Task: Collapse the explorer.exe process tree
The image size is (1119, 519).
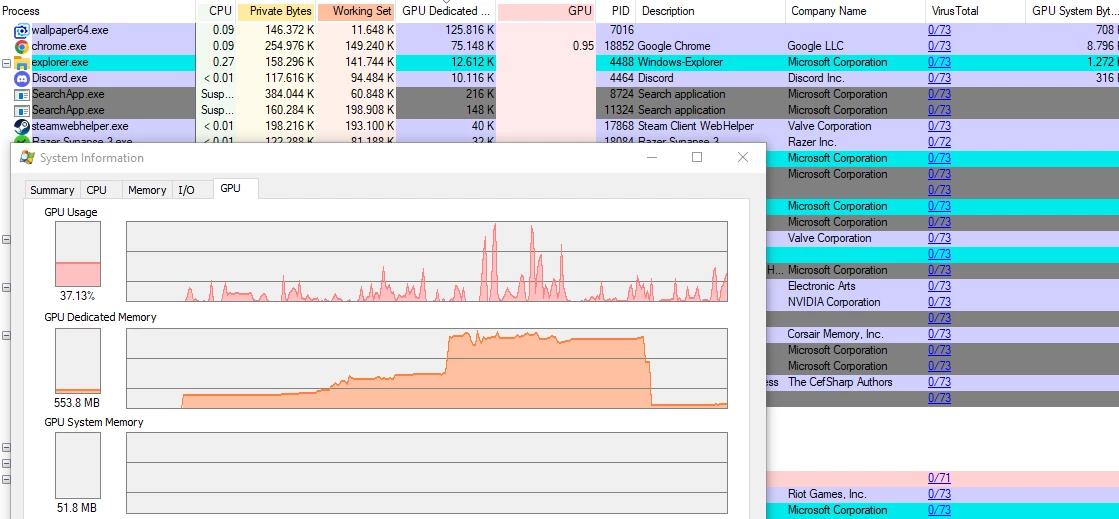Action: [6, 63]
